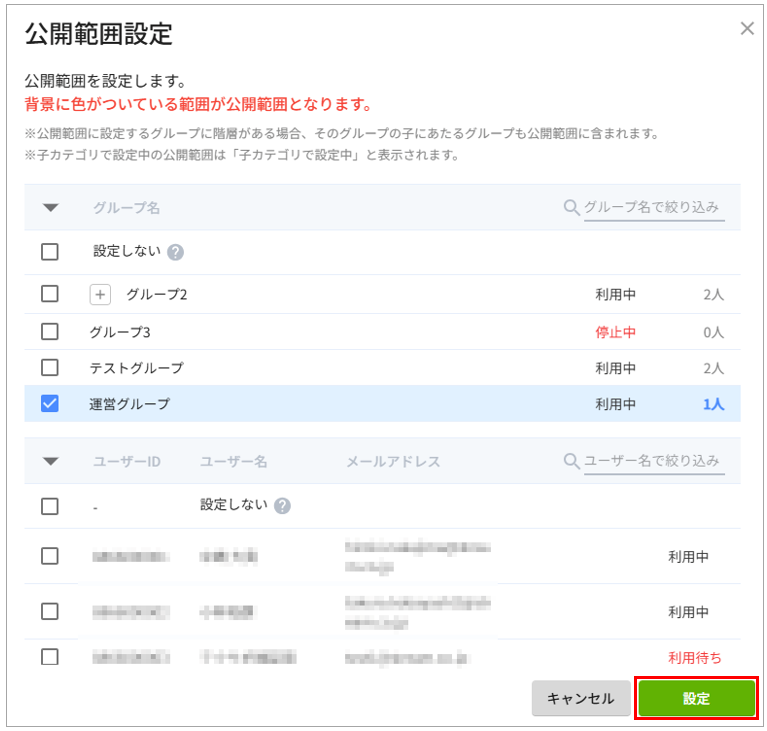Focus the グループ名で絞り込み search field
The image size is (767, 731).
653,207
